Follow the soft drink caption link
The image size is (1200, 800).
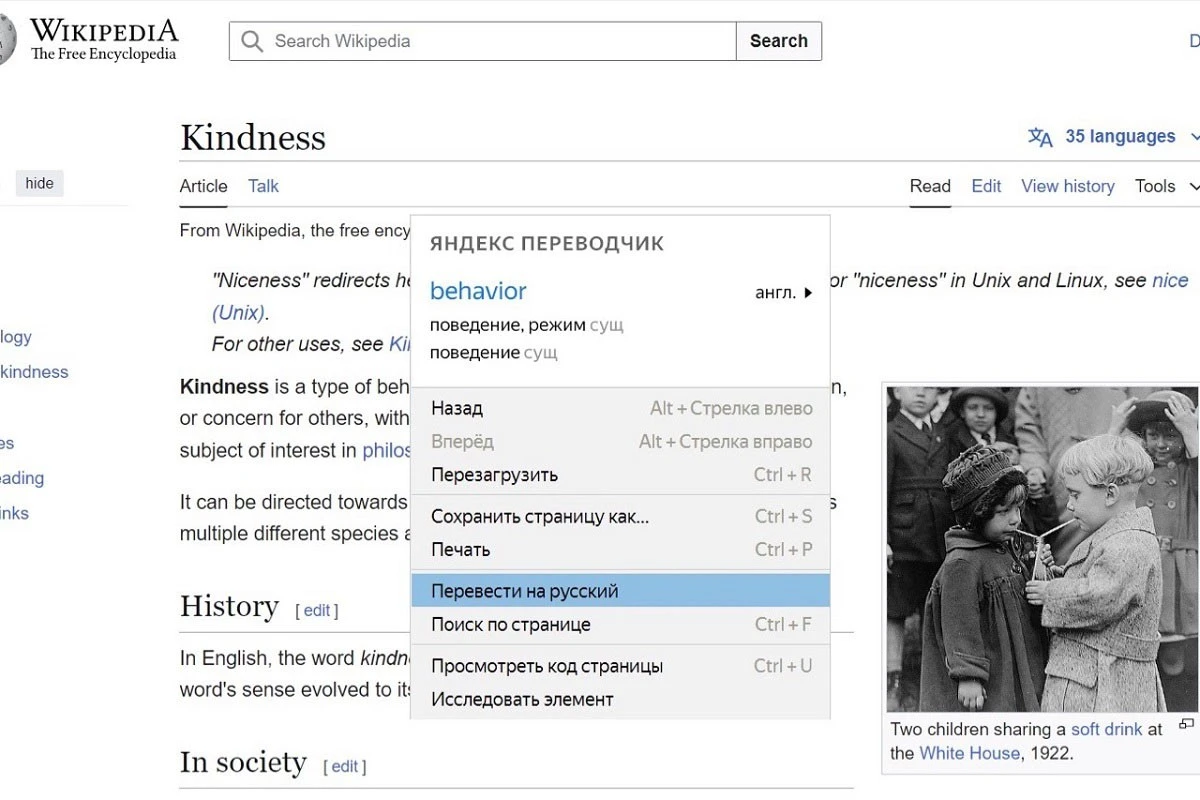coord(1106,729)
